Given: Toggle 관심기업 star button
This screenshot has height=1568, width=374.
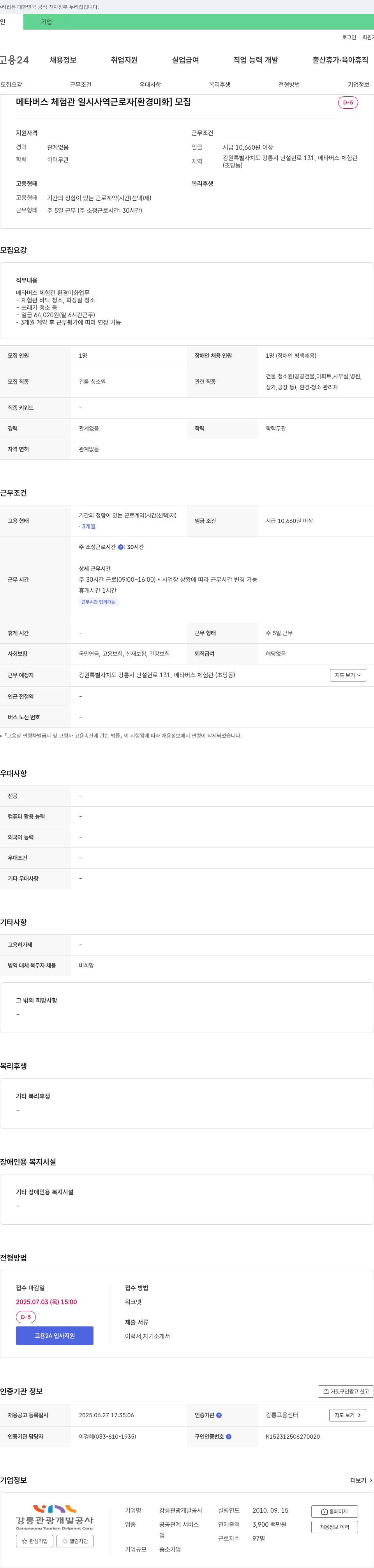Looking at the screenshot, I should [35, 1541].
